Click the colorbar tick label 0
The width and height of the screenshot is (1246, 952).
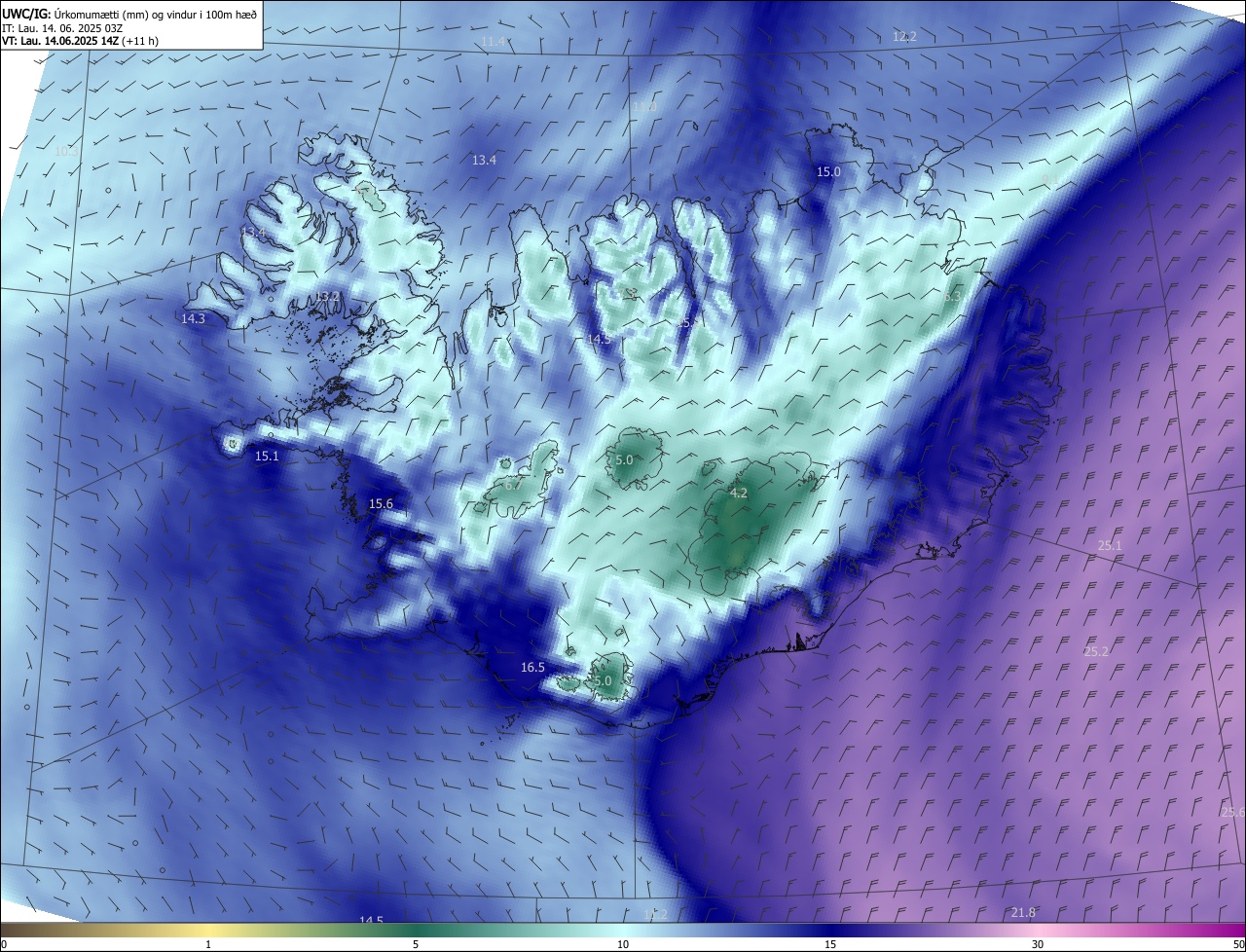[4, 944]
